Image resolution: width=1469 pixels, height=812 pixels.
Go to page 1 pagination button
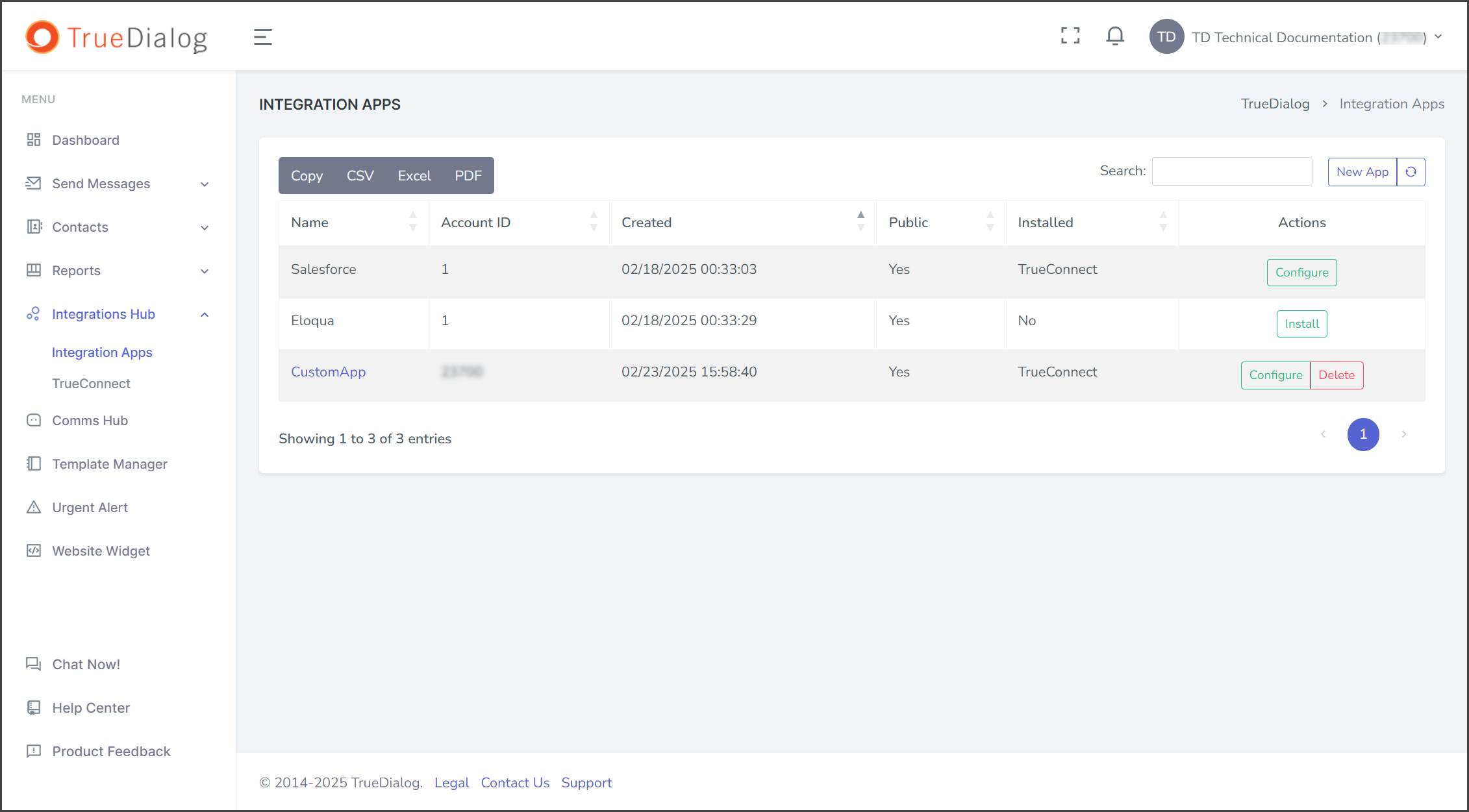pos(1363,434)
